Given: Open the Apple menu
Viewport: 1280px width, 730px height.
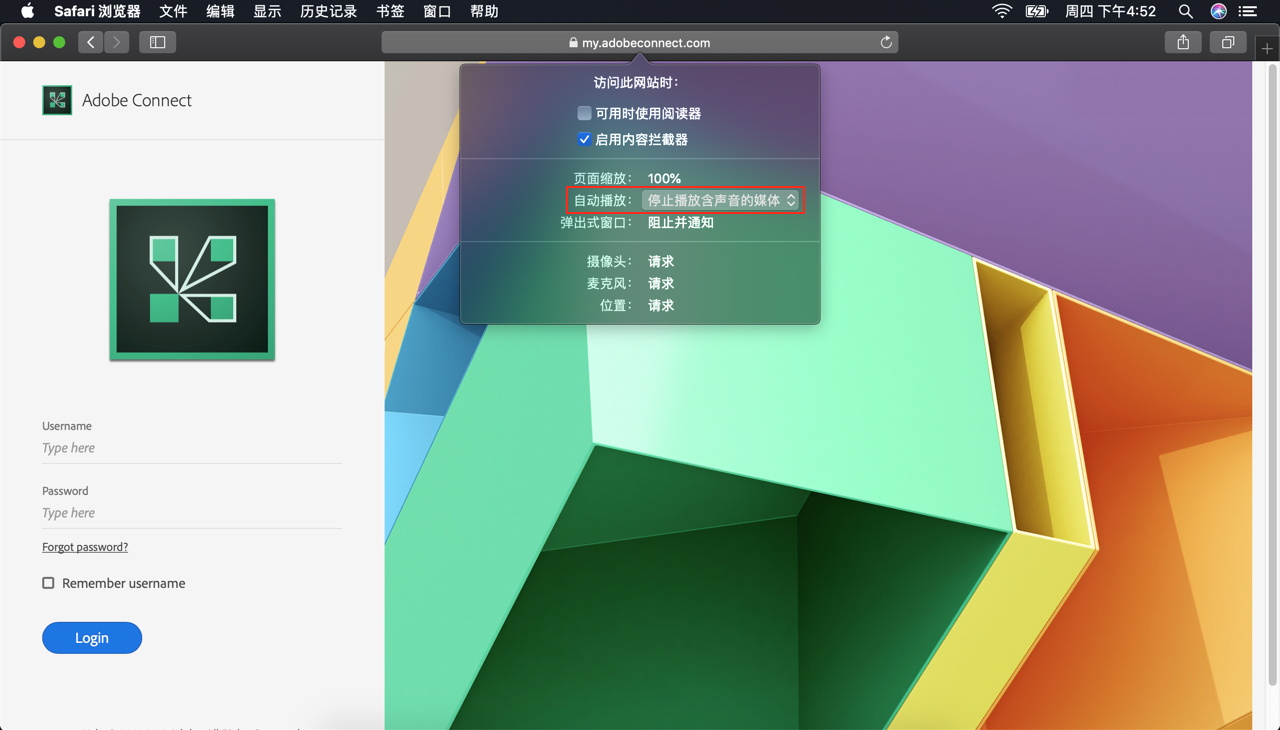Looking at the screenshot, I should coord(27,11).
